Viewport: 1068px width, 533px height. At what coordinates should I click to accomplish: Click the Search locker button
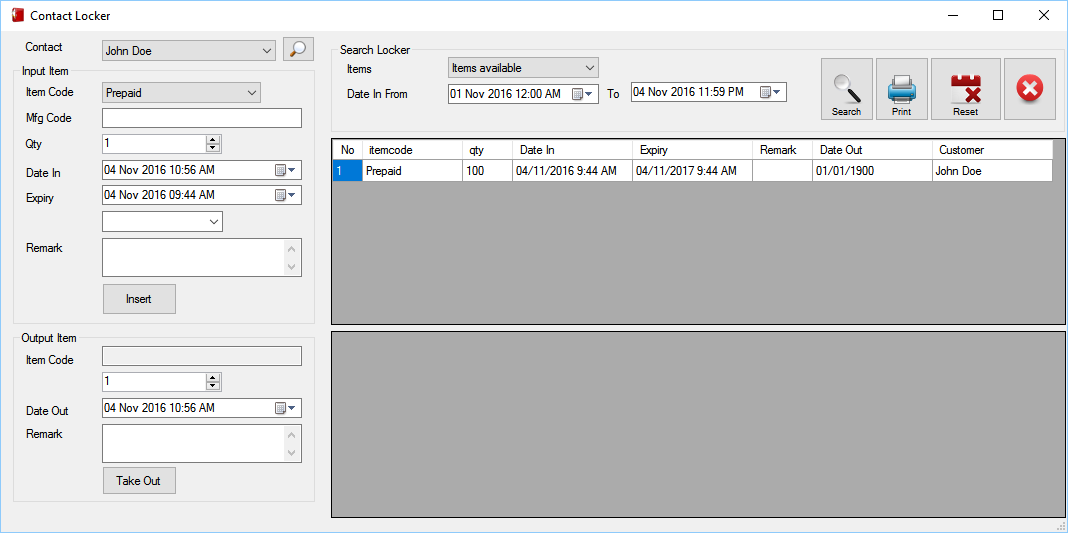[x=847, y=89]
